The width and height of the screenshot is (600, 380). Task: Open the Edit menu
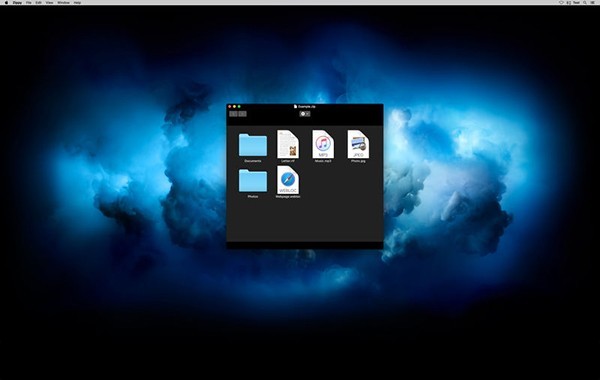pyautogui.click(x=39, y=3)
